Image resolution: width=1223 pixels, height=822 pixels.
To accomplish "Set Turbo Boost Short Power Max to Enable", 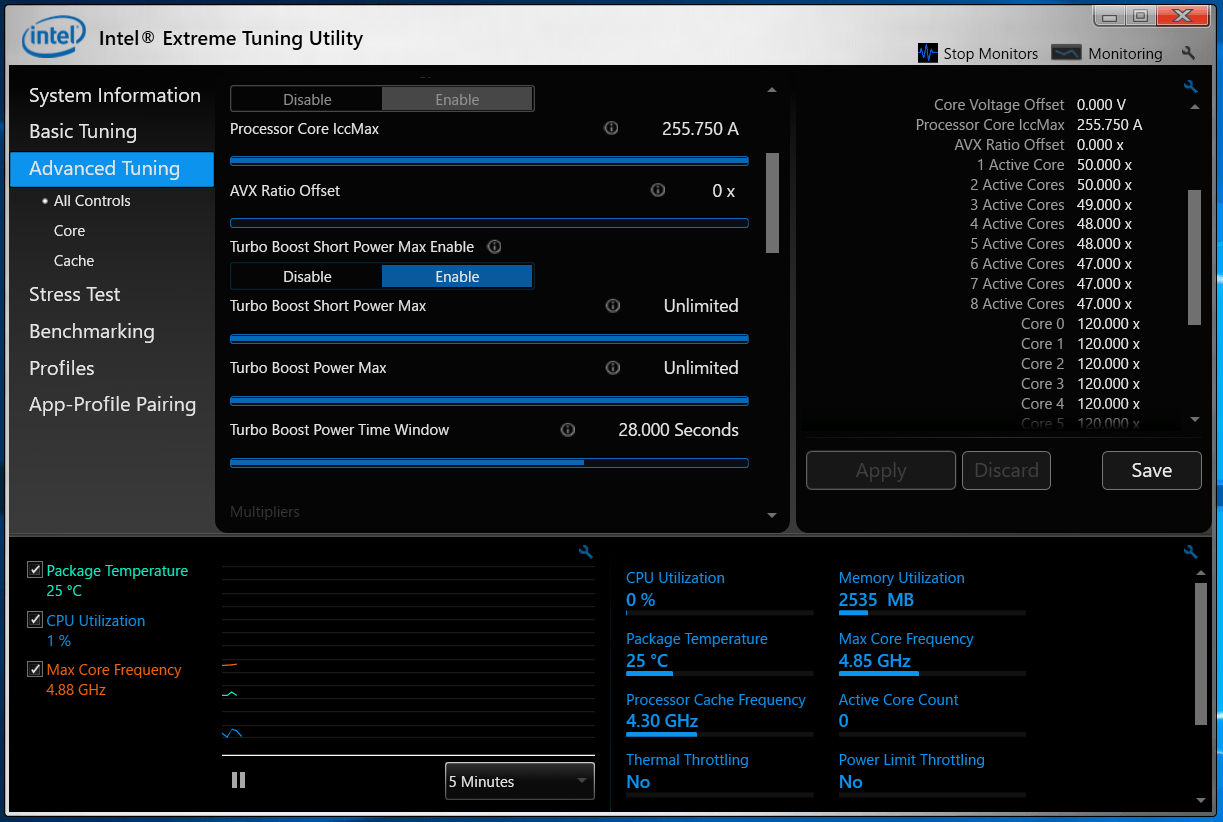I will click(x=457, y=276).
